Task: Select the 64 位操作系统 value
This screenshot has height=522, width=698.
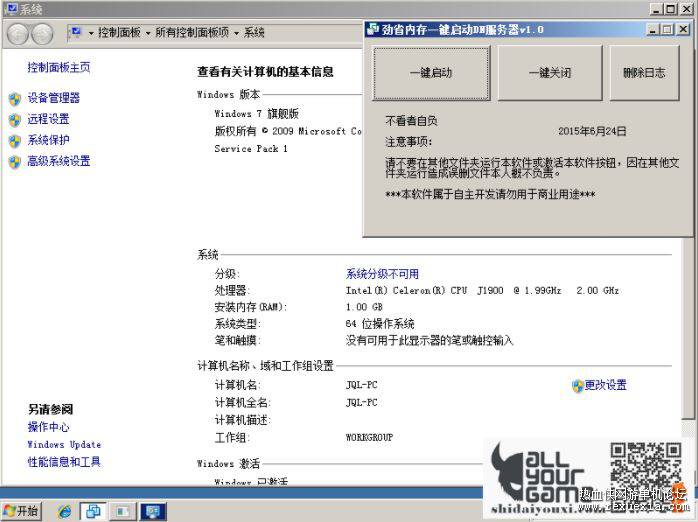Action: click(380, 324)
